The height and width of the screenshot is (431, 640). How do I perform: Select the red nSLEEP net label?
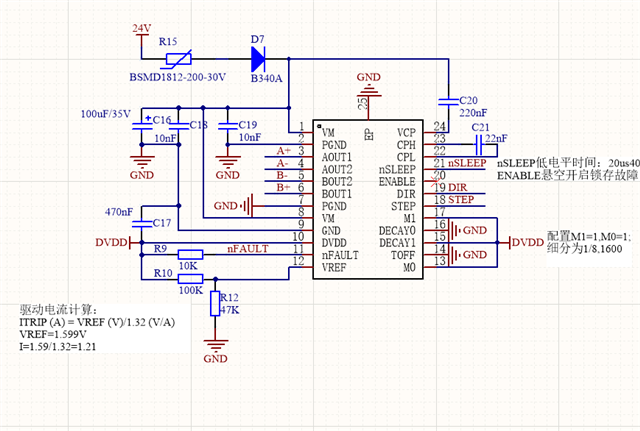pyautogui.click(x=467, y=163)
